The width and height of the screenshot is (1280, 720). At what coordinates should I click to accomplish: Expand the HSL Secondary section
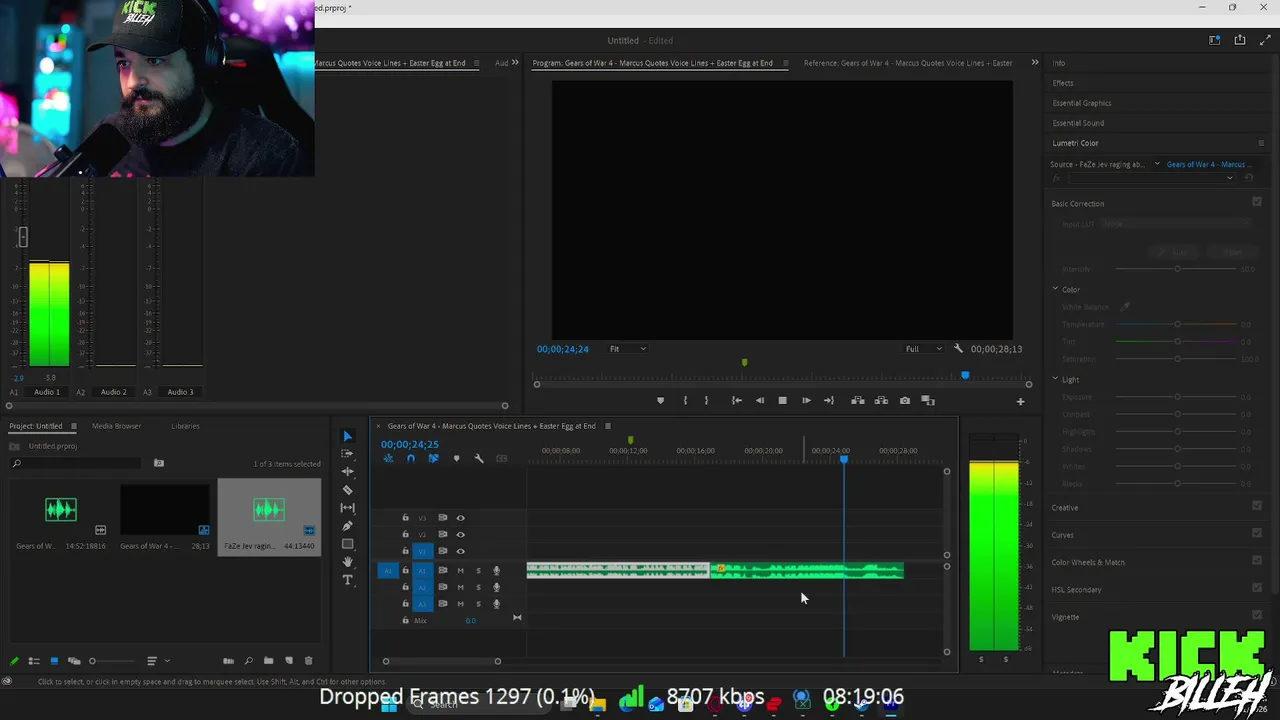point(1076,590)
